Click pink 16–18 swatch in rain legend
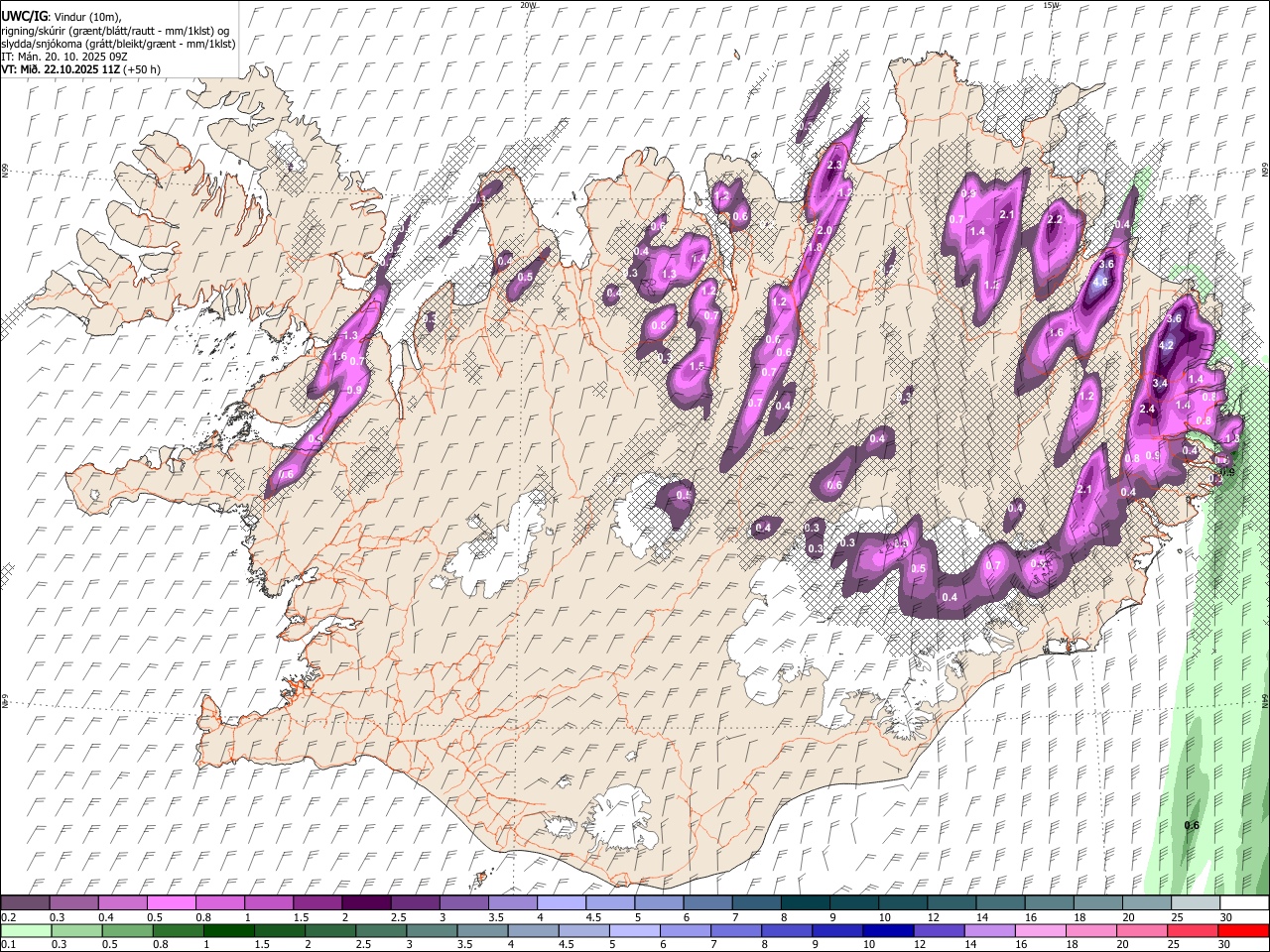The height and width of the screenshot is (952, 1270). click(1040, 930)
